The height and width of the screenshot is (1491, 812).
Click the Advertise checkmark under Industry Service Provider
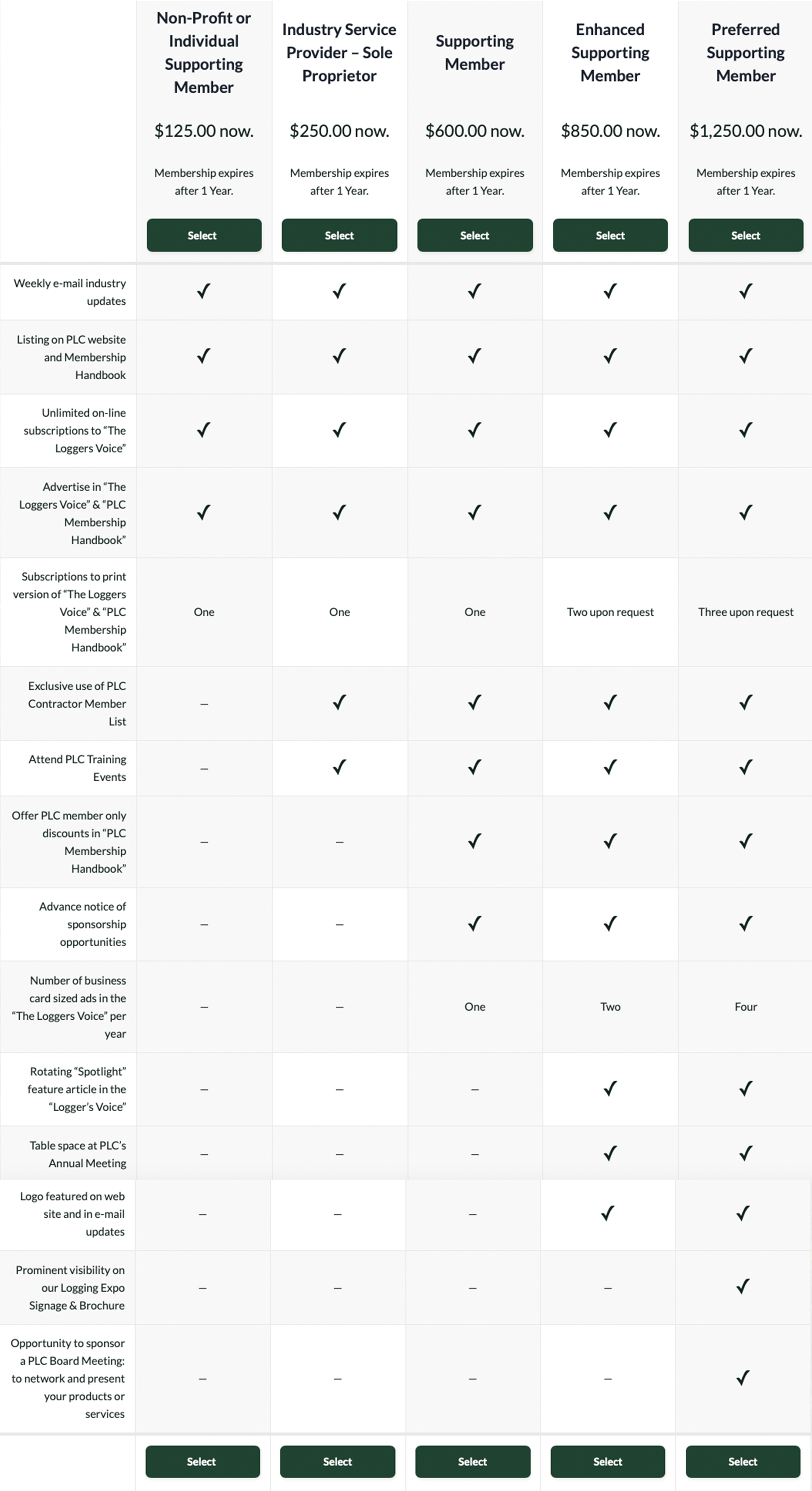[339, 512]
